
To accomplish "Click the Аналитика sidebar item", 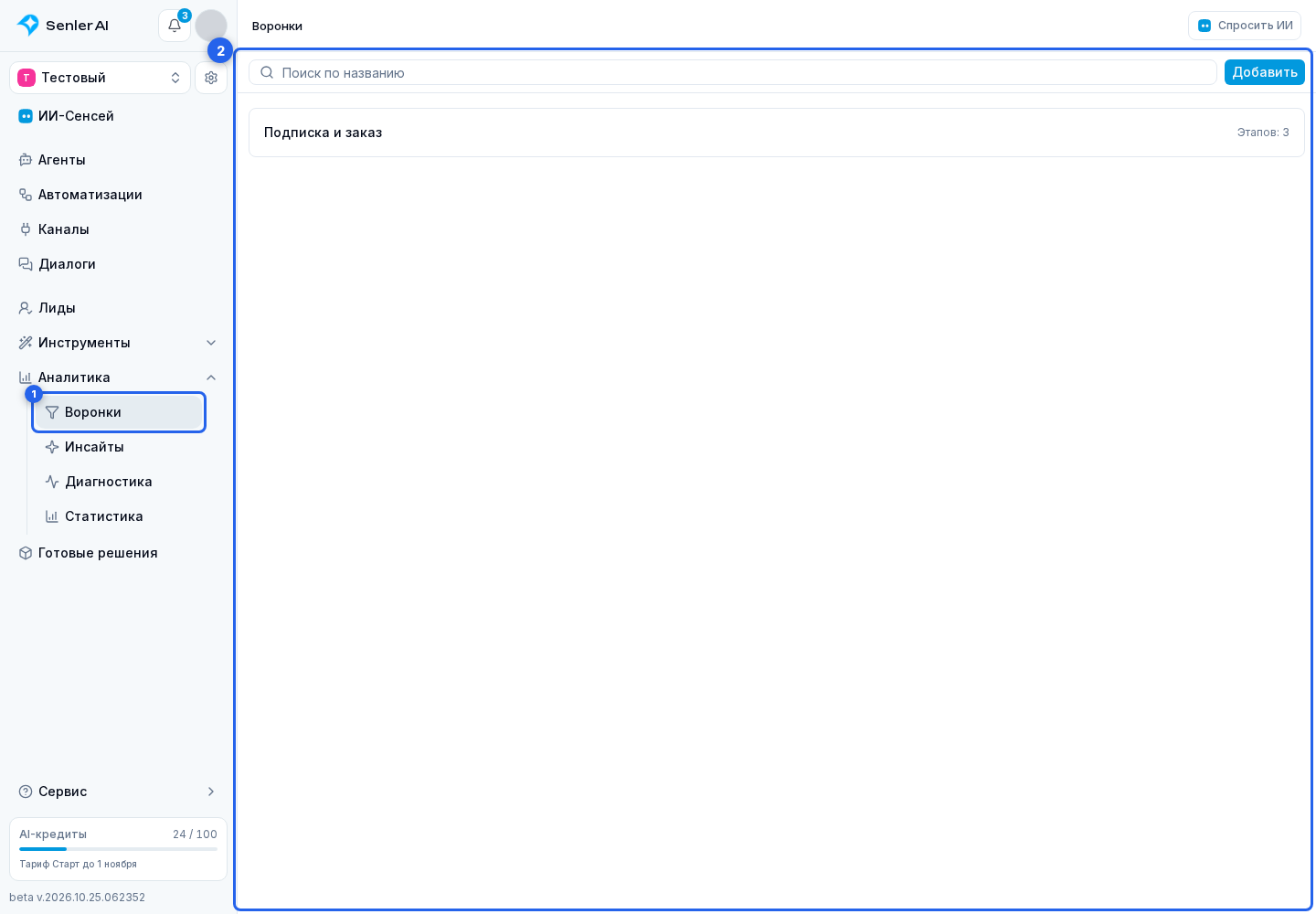I will click(118, 377).
